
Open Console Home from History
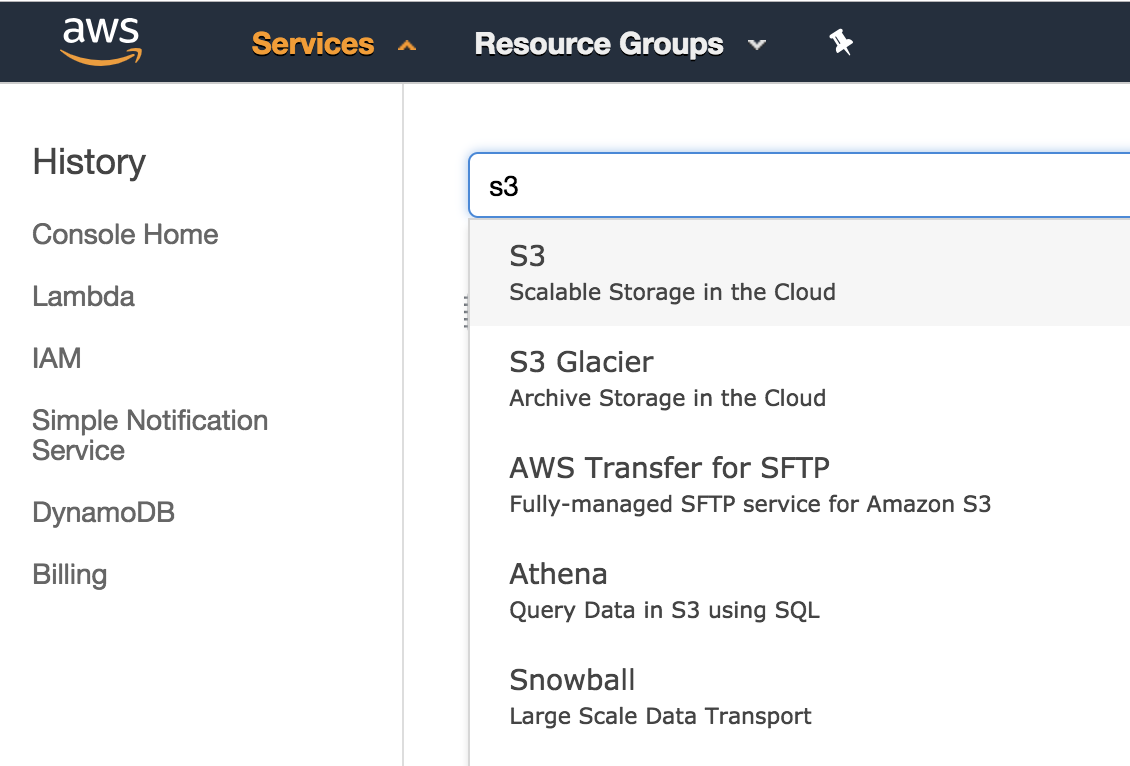(x=125, y=234)
